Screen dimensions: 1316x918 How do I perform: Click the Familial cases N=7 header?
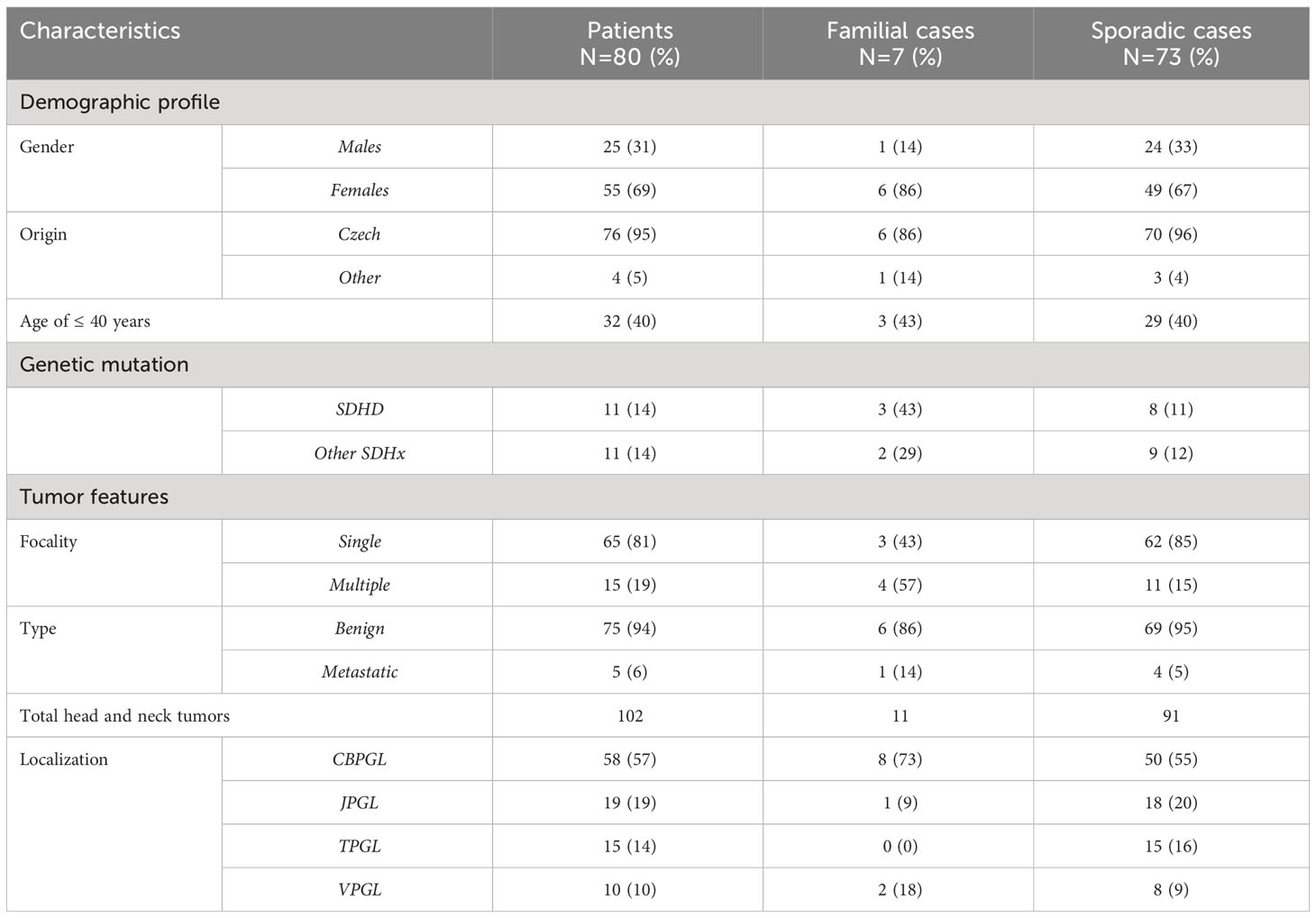click(x=899, y=43)
